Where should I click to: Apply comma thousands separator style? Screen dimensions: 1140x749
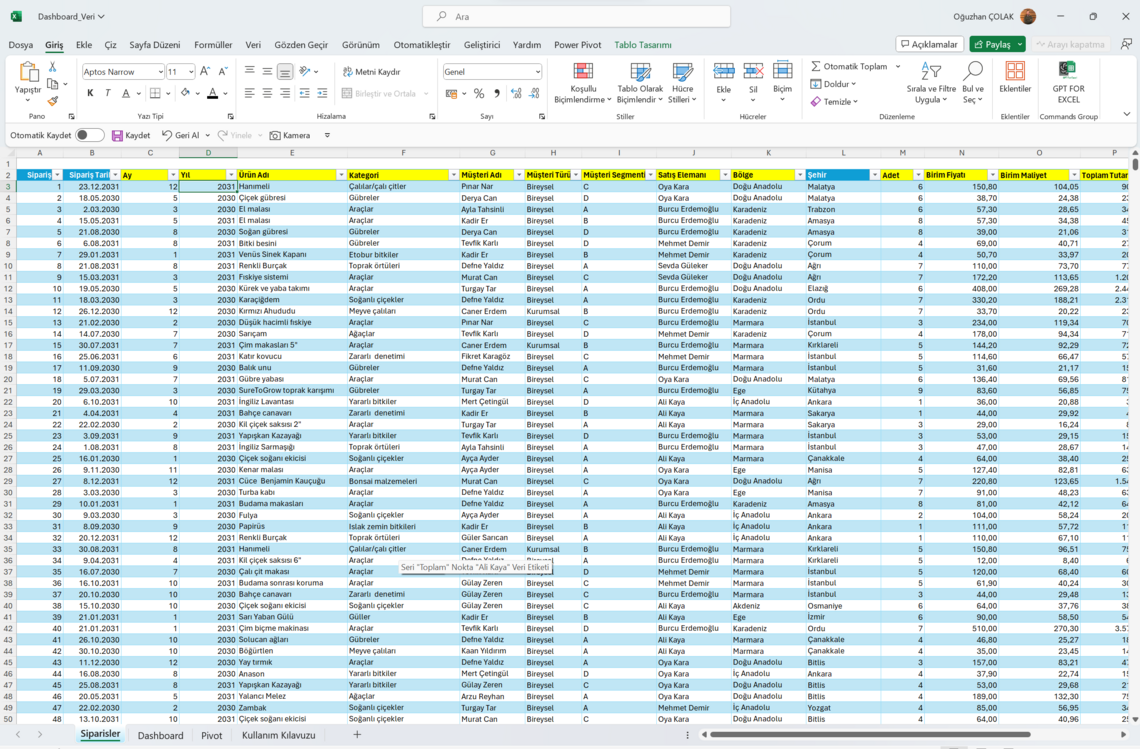497,93
